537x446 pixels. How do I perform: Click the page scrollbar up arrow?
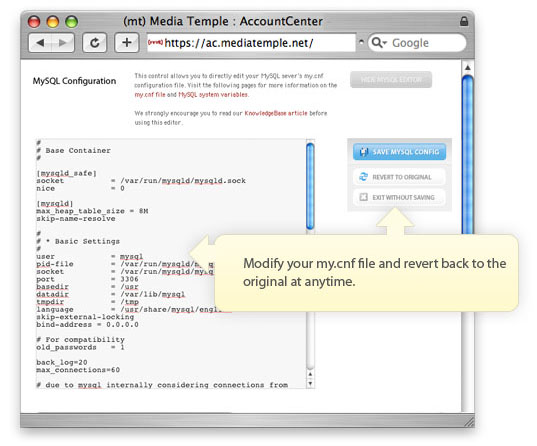(x=467, y=67)
